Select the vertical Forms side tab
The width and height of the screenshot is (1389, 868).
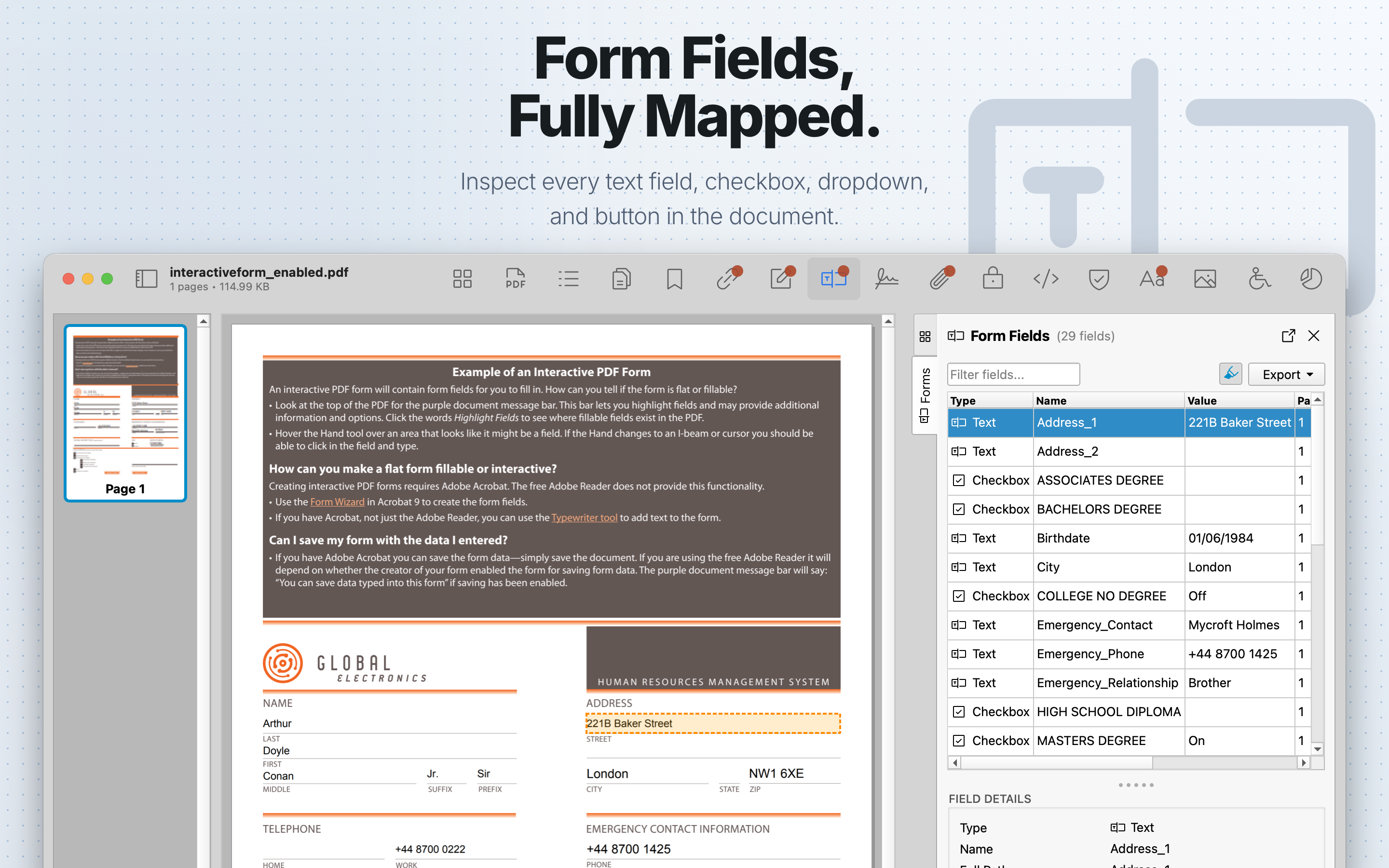pyautogui.click(x=925, y=395)
